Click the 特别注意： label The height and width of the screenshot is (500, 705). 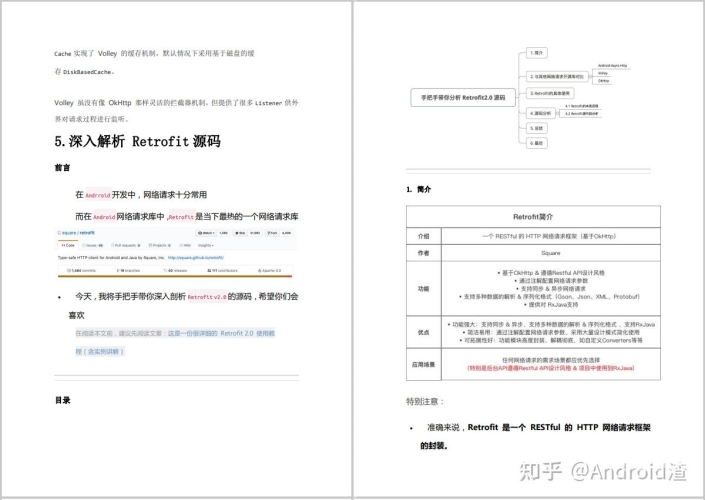pyautogui.click(x=425, y=402)
